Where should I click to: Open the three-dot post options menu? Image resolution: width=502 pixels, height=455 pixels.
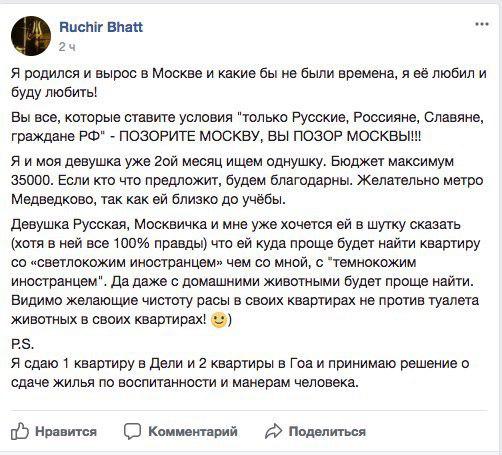click(482, 24)
